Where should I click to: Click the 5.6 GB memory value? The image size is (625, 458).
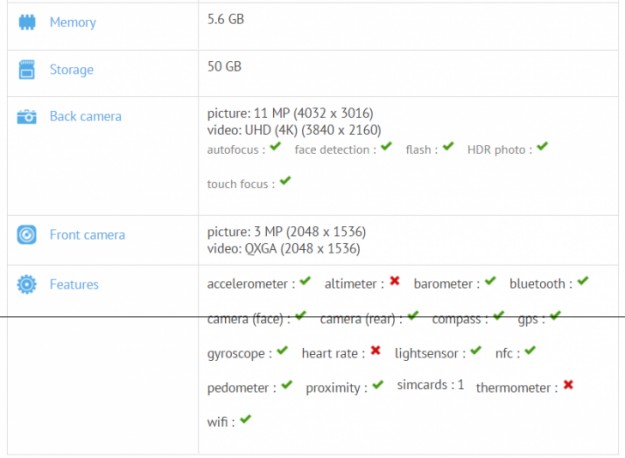(226, 19)
